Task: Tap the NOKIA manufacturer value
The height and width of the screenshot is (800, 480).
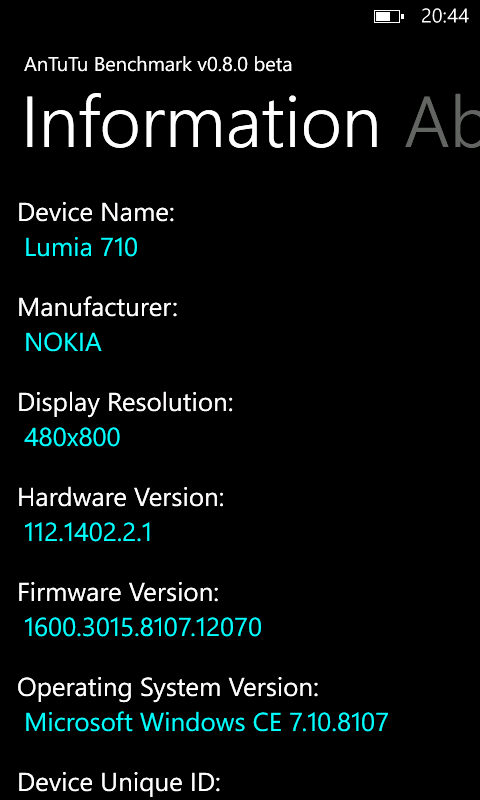Action: click(x=63, y=343)
